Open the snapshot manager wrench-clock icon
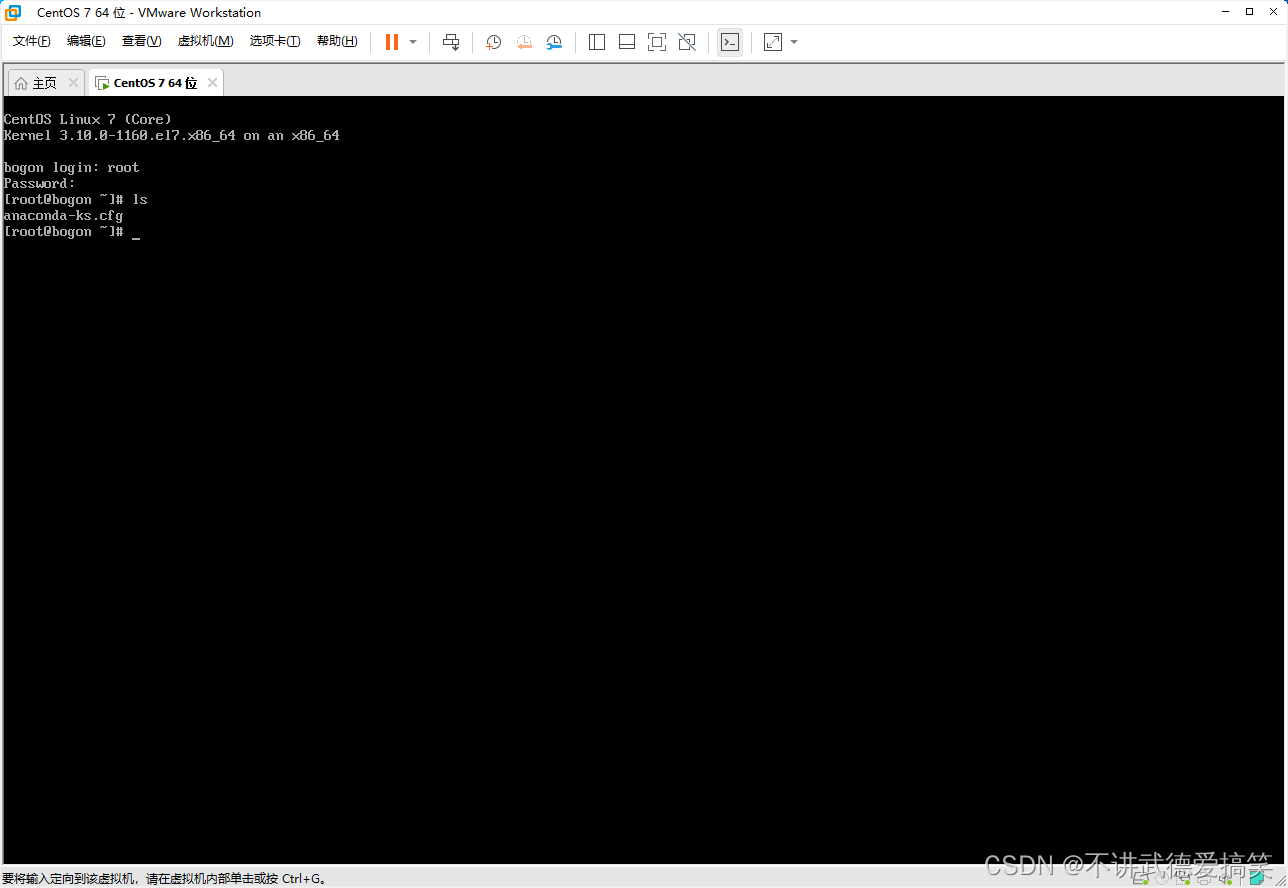This screenshot has width=1288, height=888. [x=554, y=42]
